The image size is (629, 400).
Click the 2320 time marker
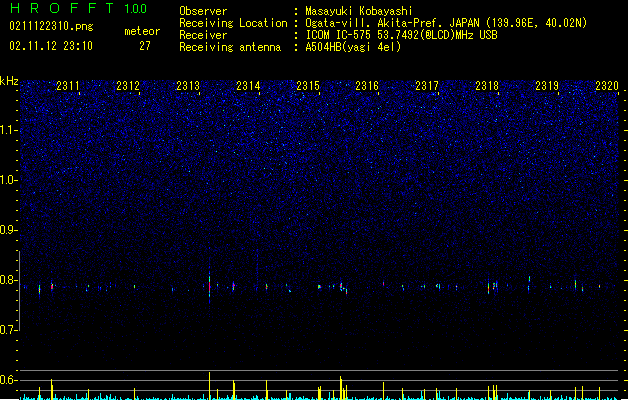(607, 86)
